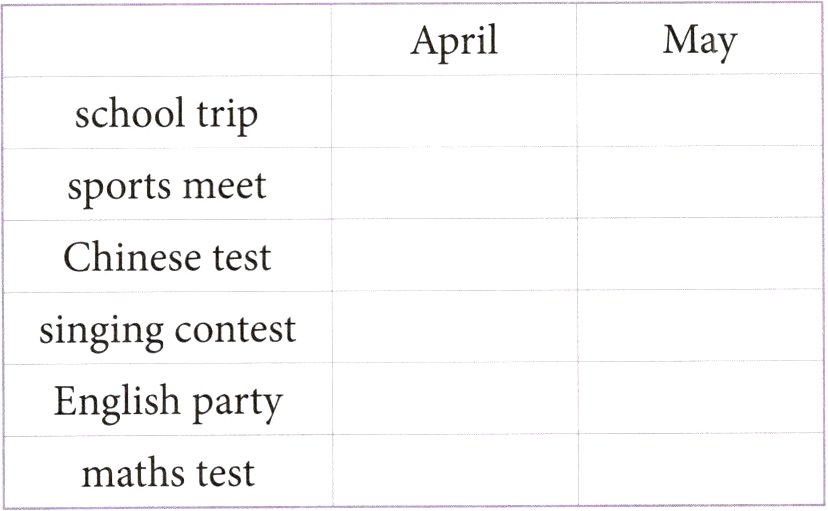Select the May cell for singing contest

pyautogui.click(x=700, y=327)
